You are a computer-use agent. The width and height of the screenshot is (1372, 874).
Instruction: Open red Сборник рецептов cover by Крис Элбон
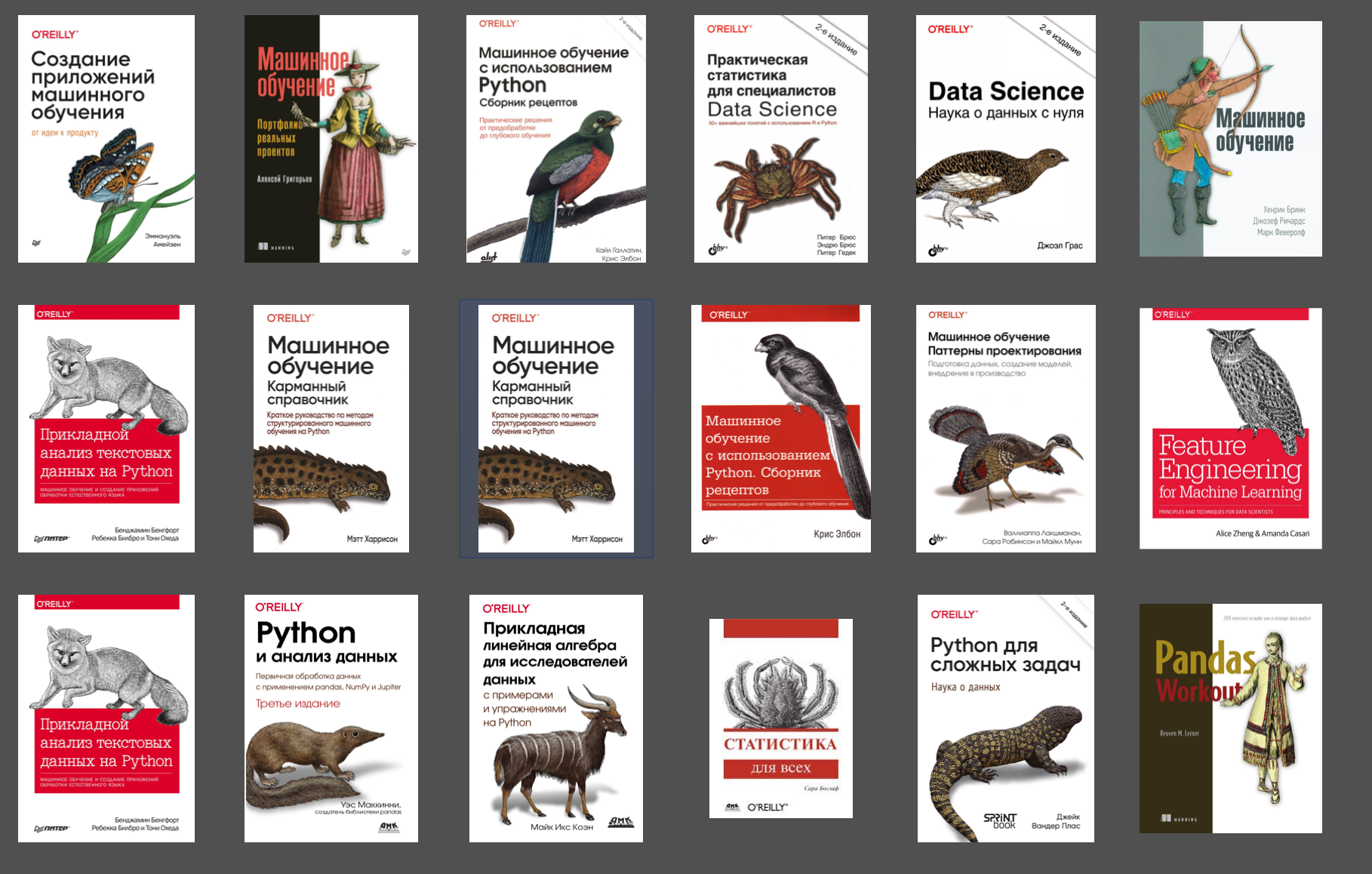[781, 429]
